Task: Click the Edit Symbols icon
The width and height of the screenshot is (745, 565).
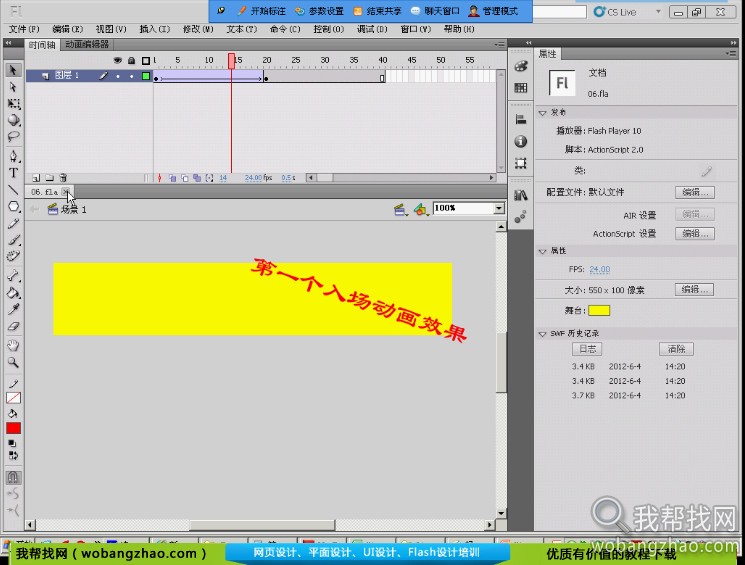Action: pos(420,210)
